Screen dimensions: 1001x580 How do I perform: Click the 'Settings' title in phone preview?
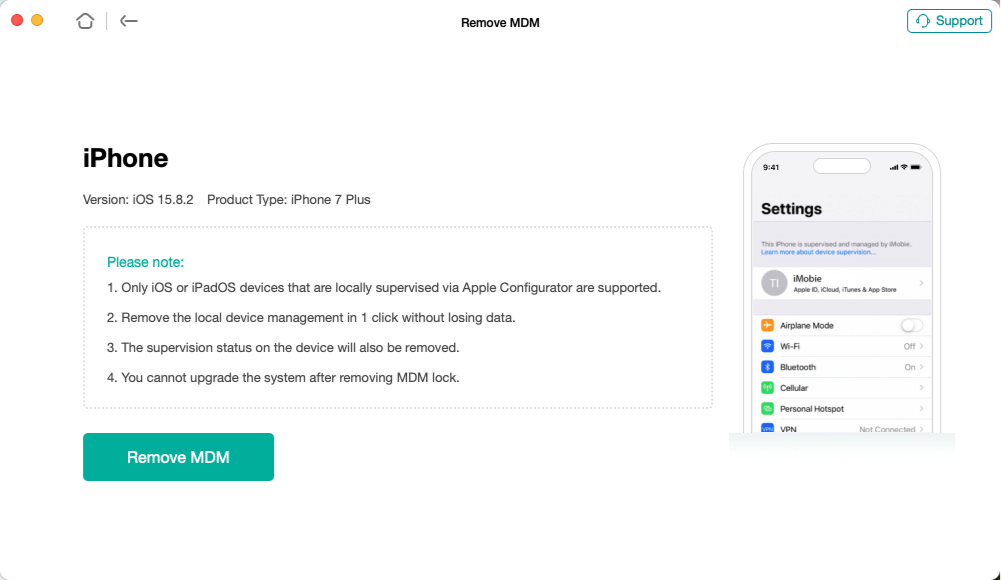[x=791, y=209]
